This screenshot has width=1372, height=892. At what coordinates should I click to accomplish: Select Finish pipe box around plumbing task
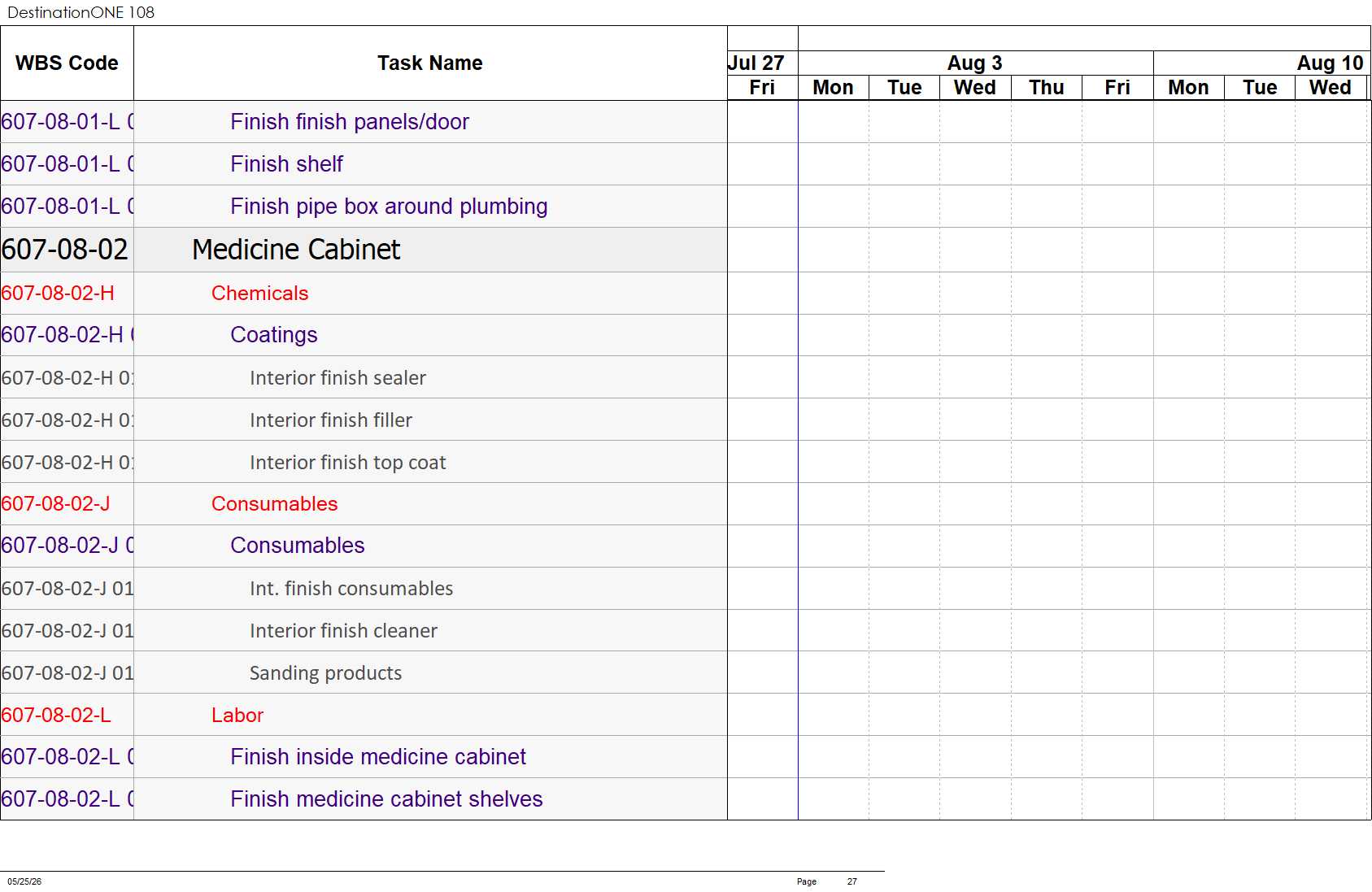(389, 207)
